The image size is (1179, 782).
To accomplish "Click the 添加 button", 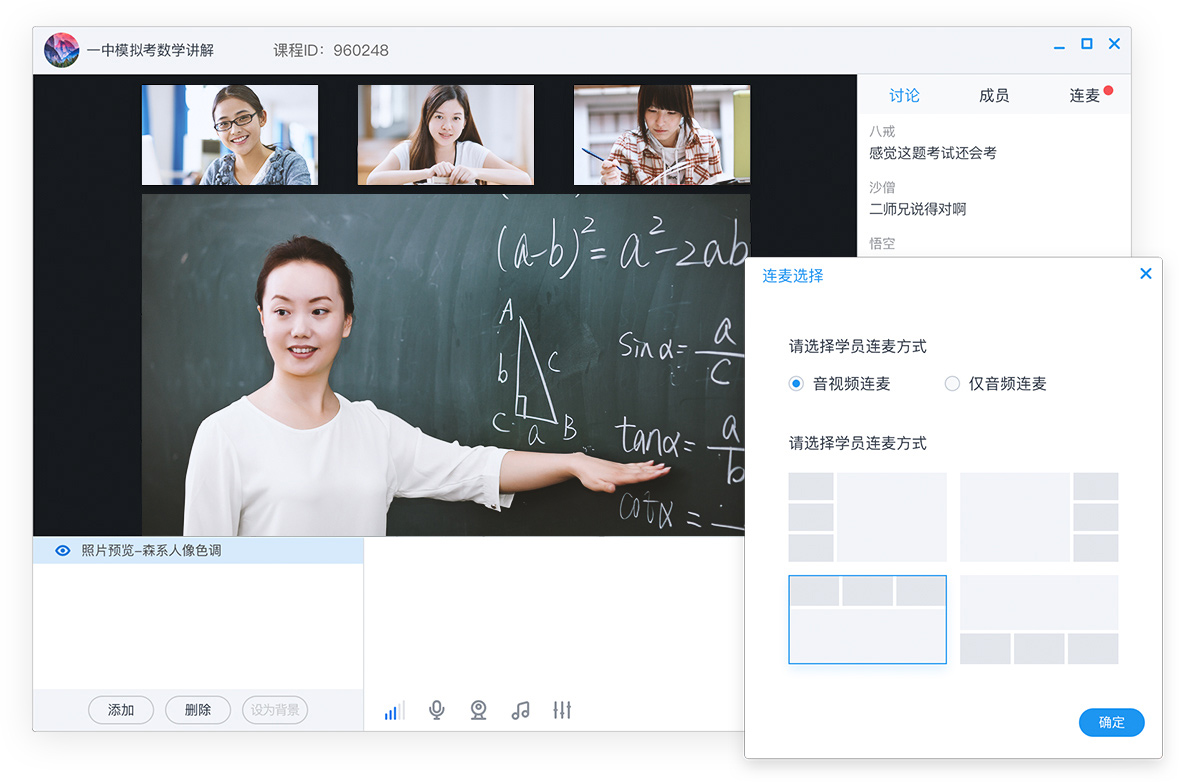I will pyautogui.click(x=121, y=710).
